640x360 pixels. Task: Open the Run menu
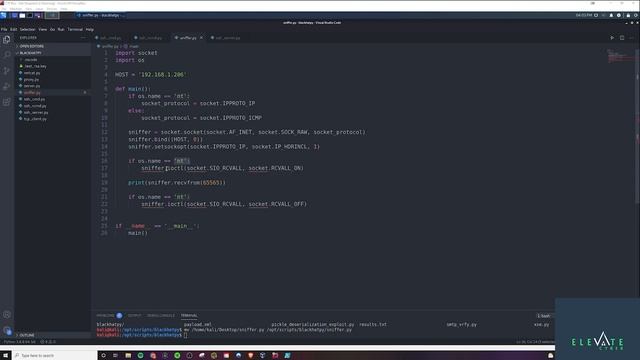pos(61,29)
